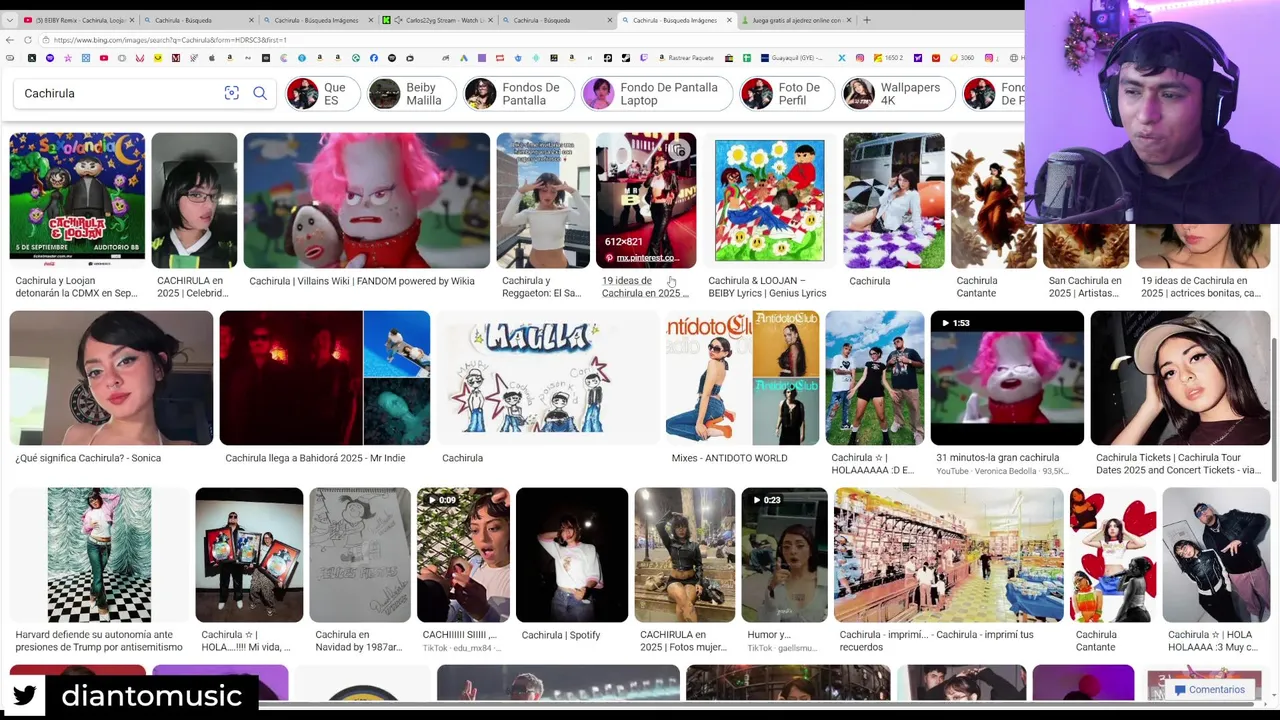The image size is (1280, 720).
Task: Open the Villains Wiki FANDOM pink-hair puppet image
Action: (366, 200)
